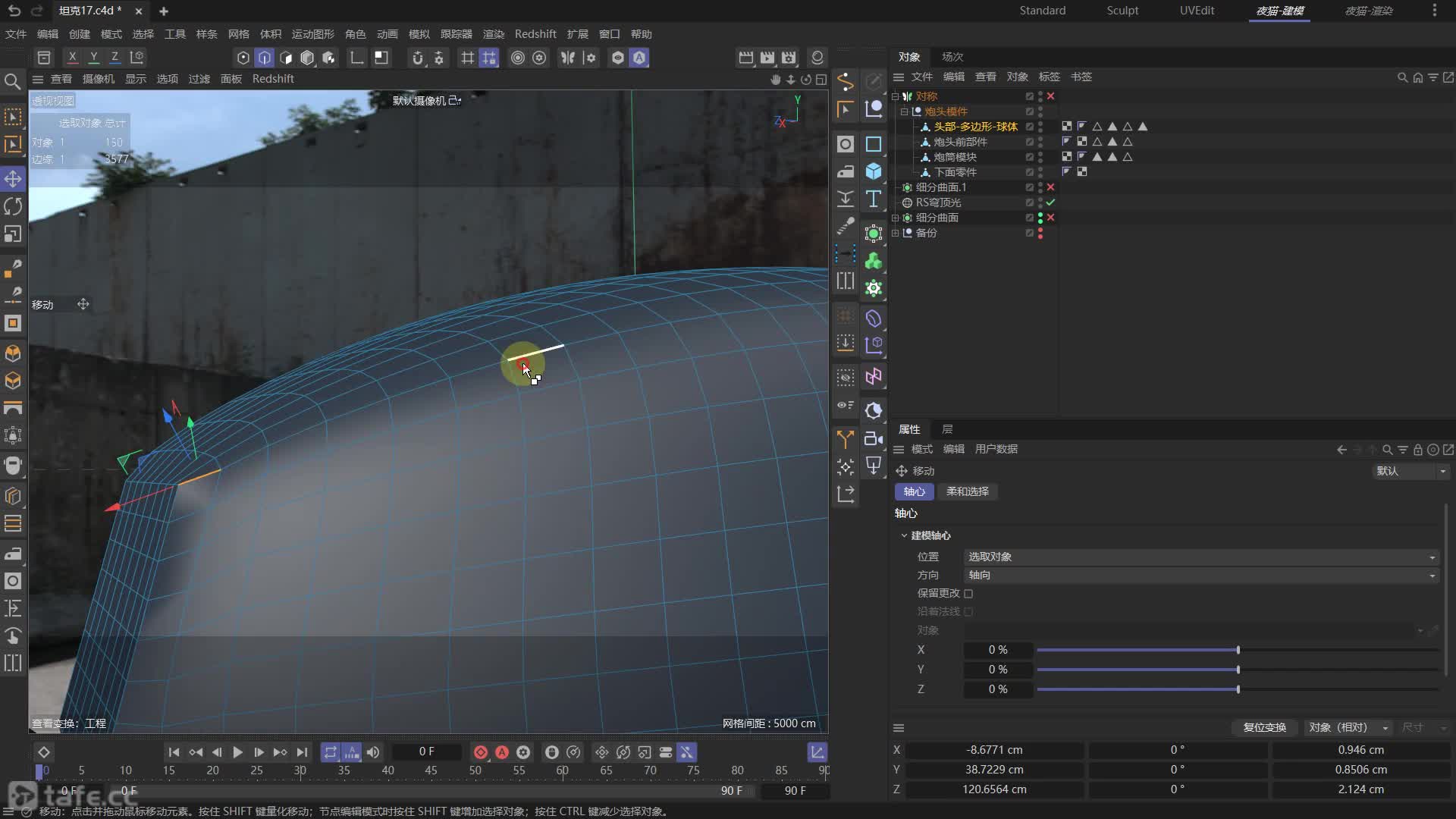Open the 方向 dropdown showing 轴向

1201,575
